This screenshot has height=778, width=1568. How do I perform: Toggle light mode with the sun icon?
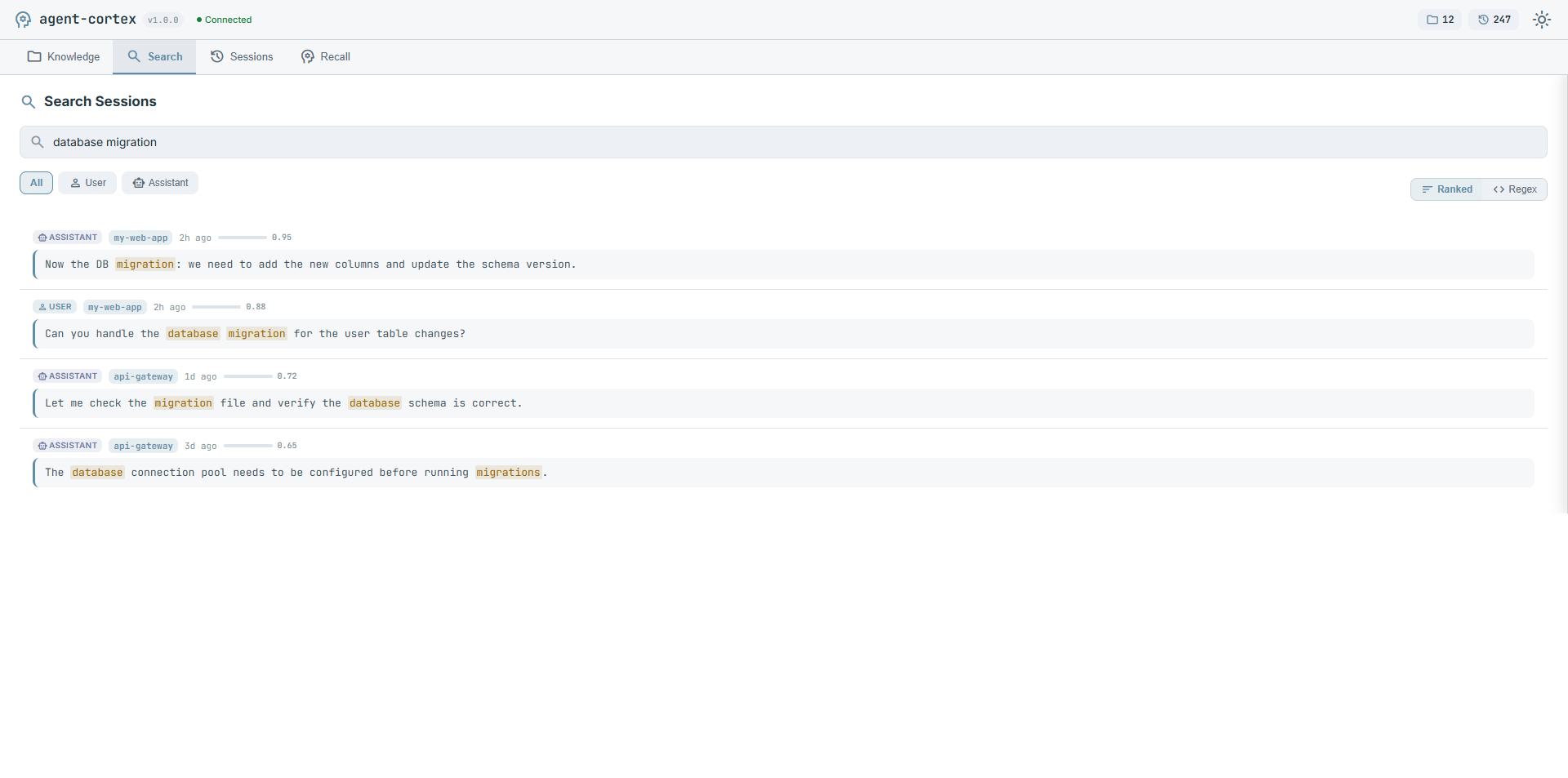(1542, 19)
